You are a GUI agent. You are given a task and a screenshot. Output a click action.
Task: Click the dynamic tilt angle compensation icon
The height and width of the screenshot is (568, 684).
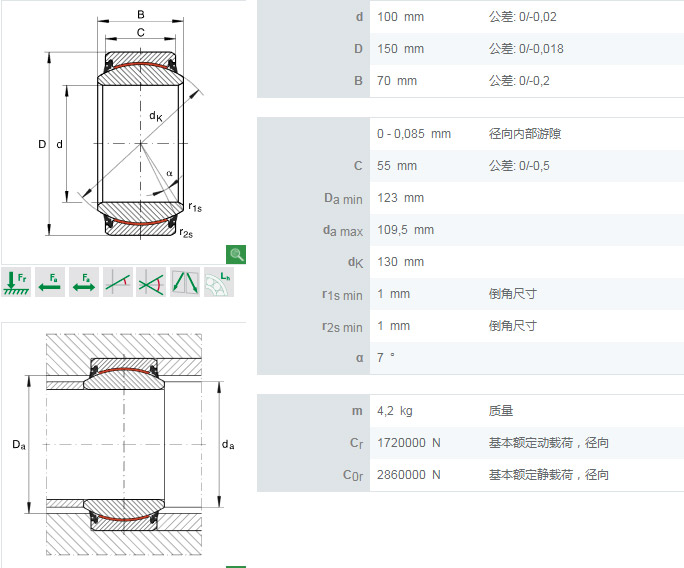[x=151, y=282]
